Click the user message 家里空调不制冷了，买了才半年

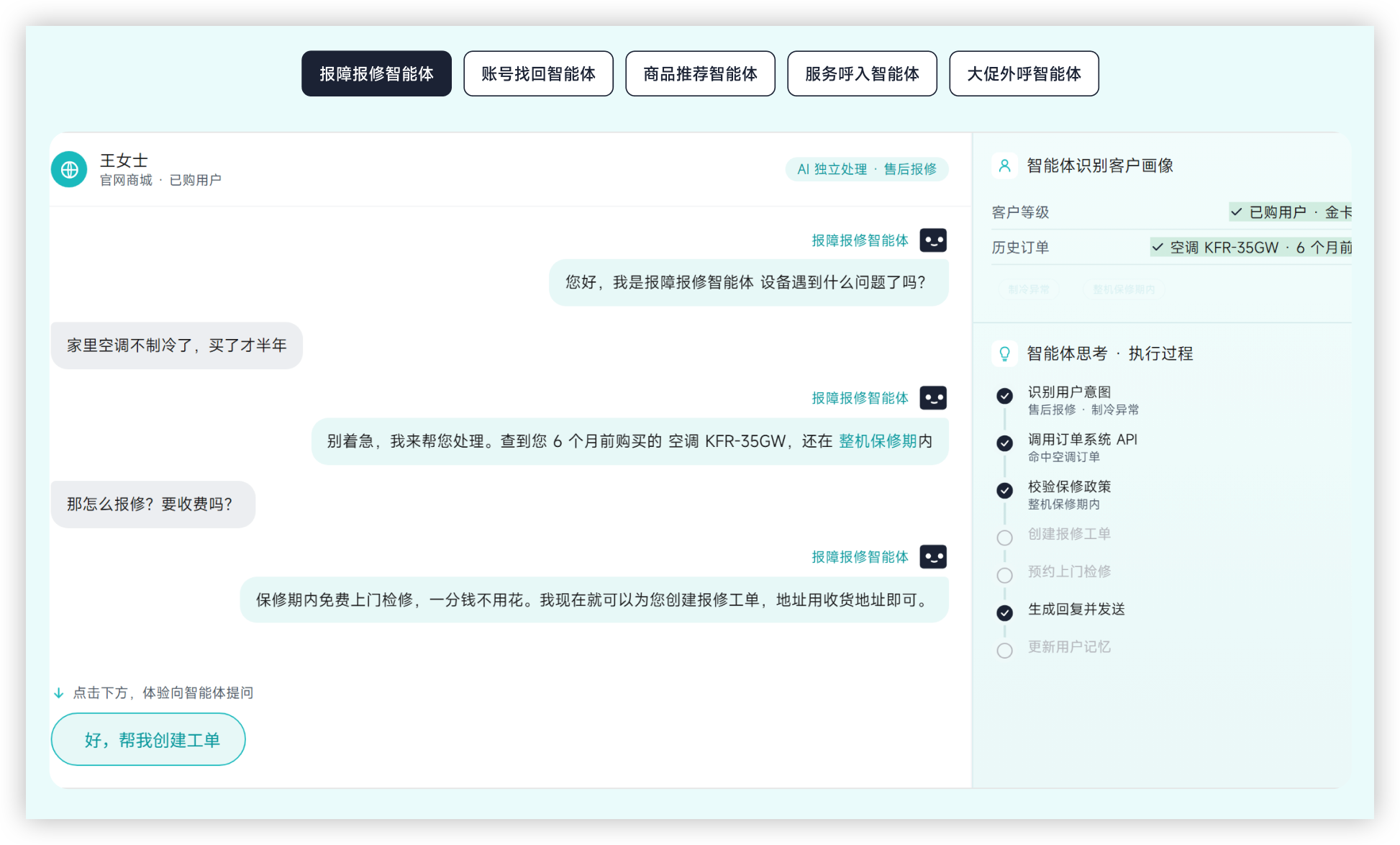[177, 345]
